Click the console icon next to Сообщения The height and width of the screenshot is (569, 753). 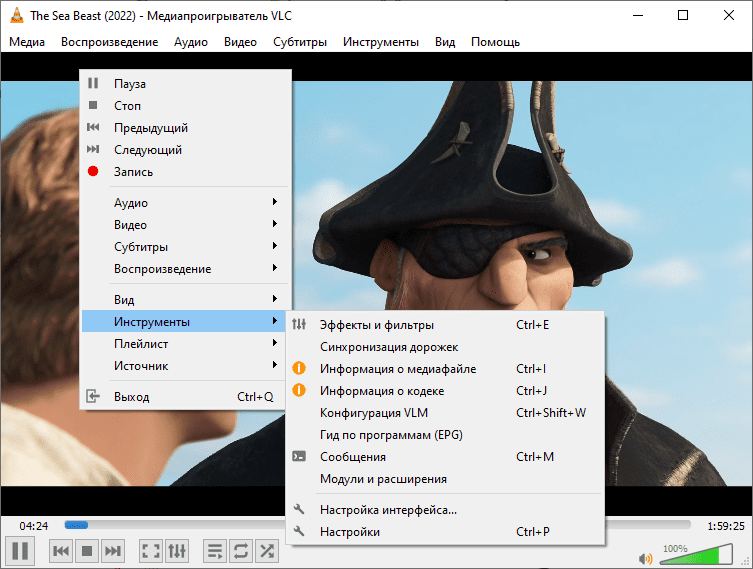(299, 456)
